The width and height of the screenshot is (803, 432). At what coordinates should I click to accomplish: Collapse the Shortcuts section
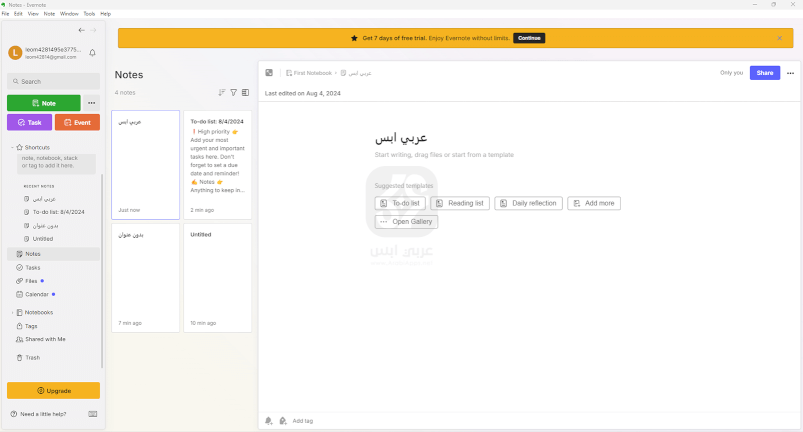click(x=12, y=147)
